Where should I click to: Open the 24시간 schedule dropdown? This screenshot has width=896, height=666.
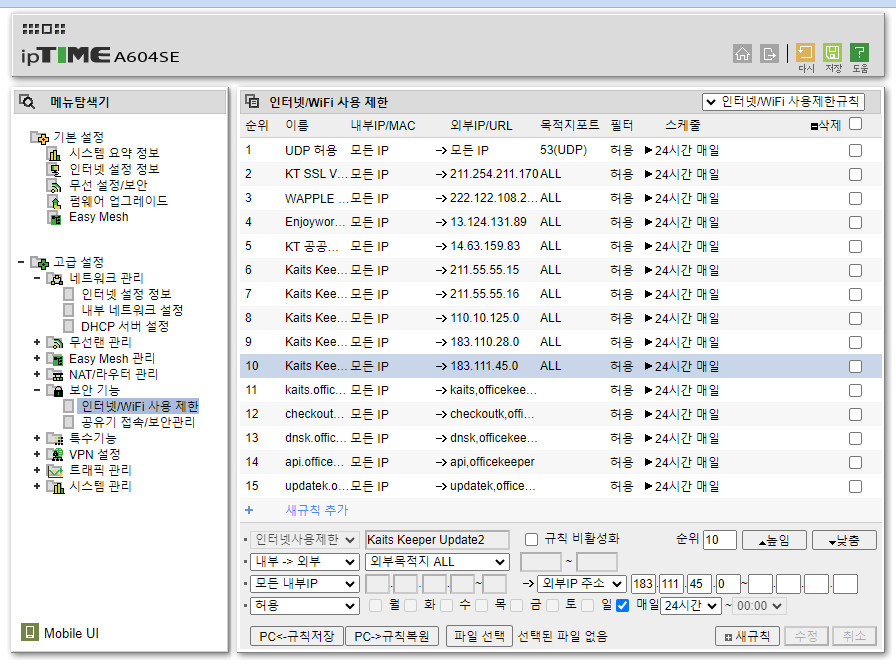(691, 605)
